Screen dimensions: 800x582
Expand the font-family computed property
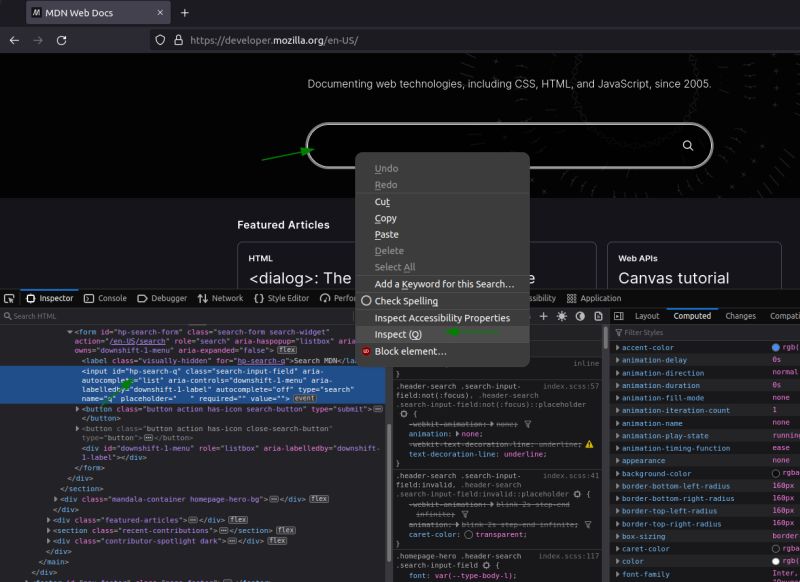pos(617,574)
